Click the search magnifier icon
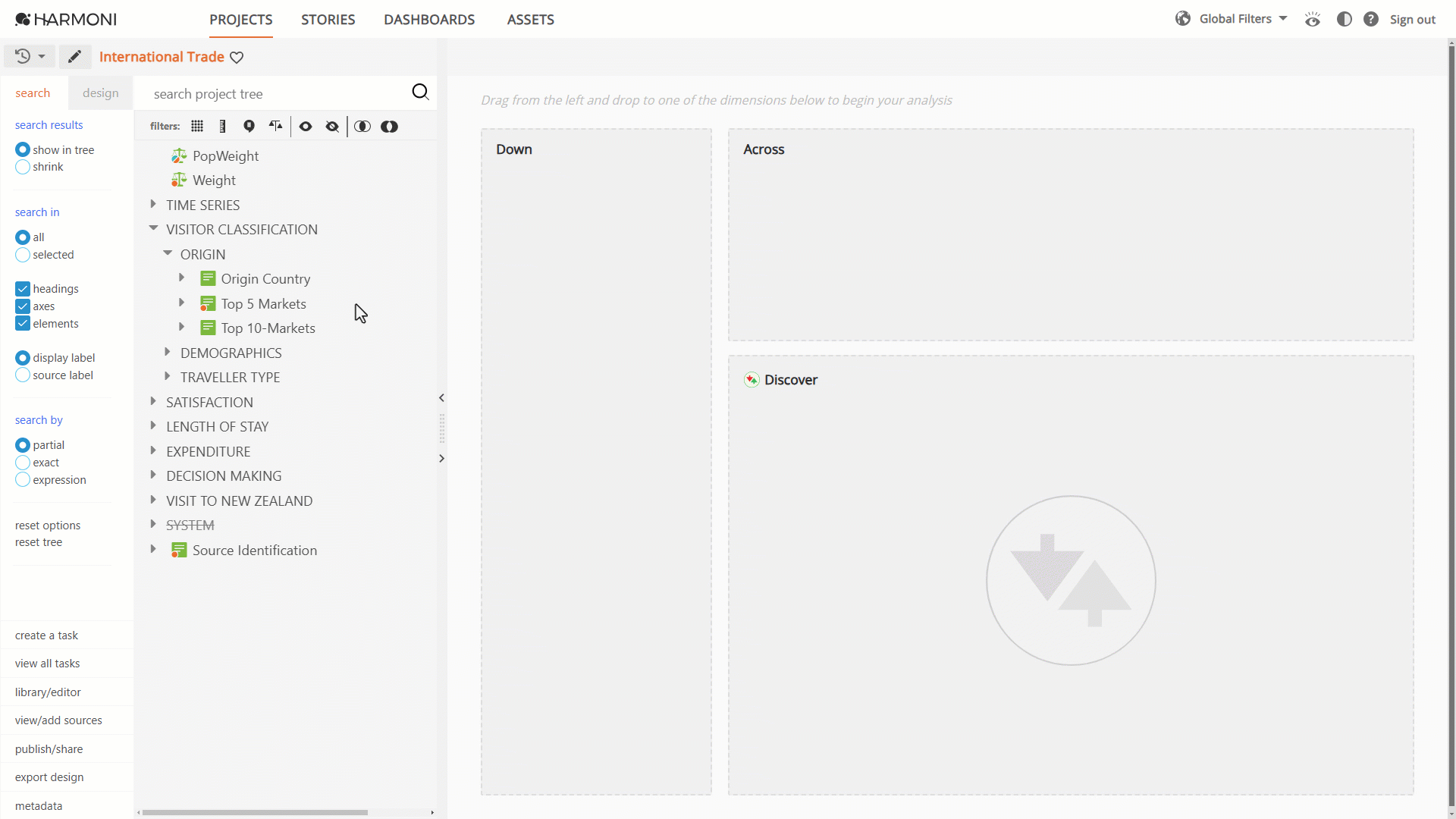 click(x=420, y=93)
